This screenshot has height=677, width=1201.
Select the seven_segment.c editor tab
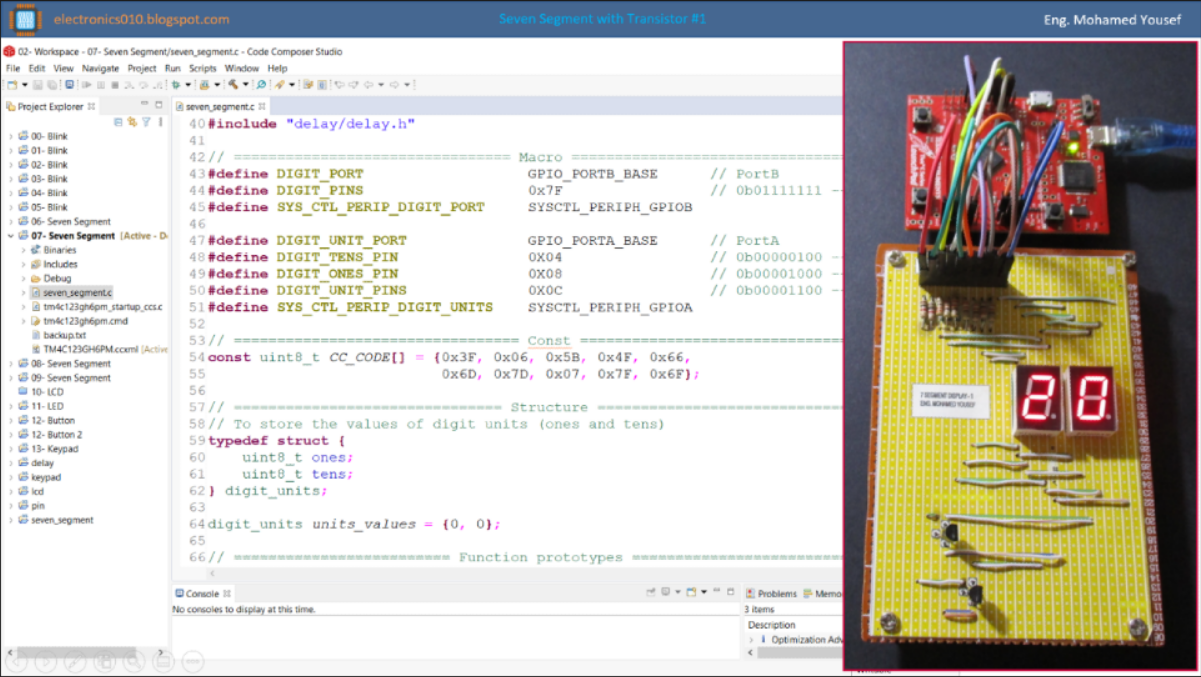tap(219, 105)
